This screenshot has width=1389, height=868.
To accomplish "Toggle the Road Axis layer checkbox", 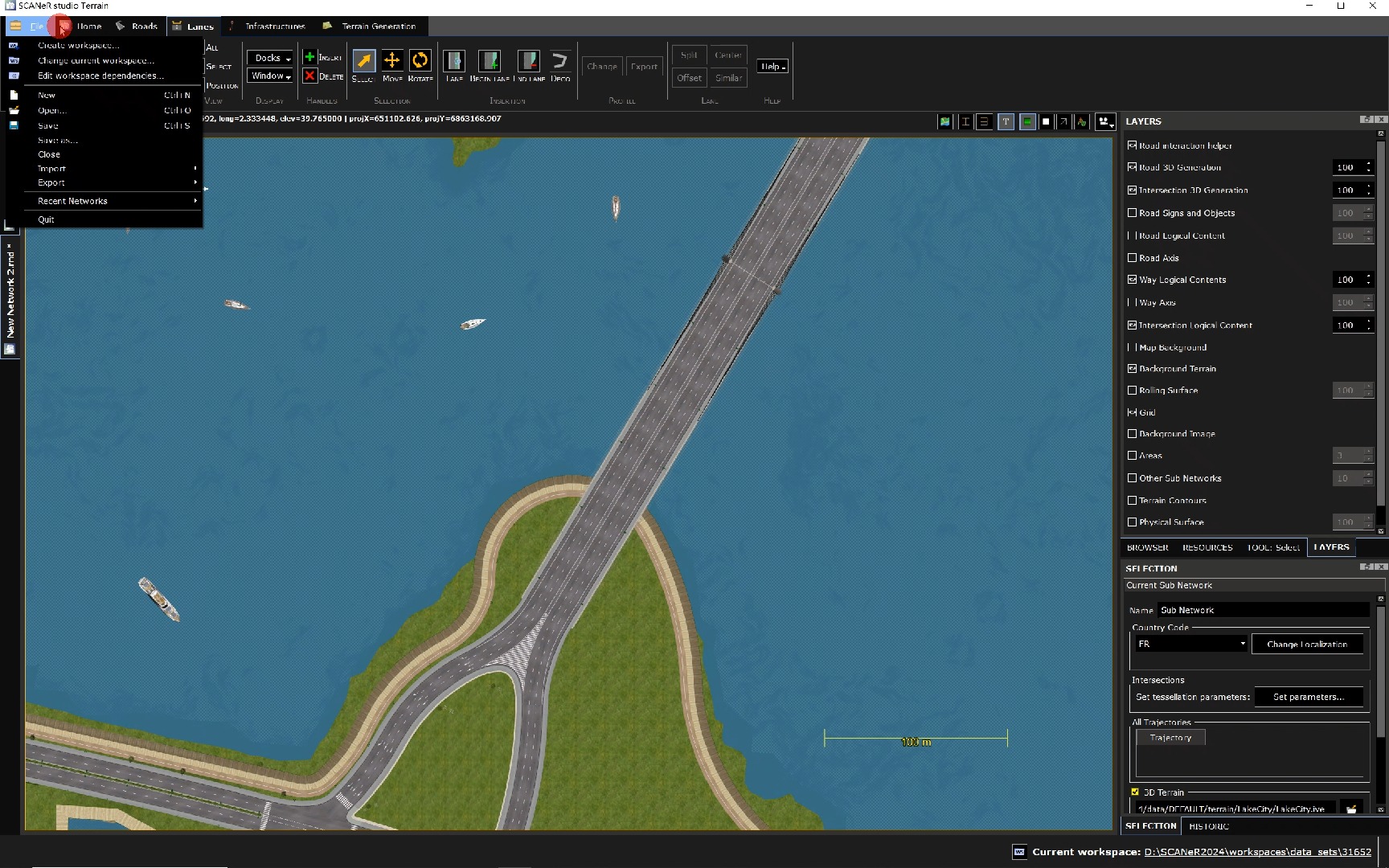I will (1132, 258).
